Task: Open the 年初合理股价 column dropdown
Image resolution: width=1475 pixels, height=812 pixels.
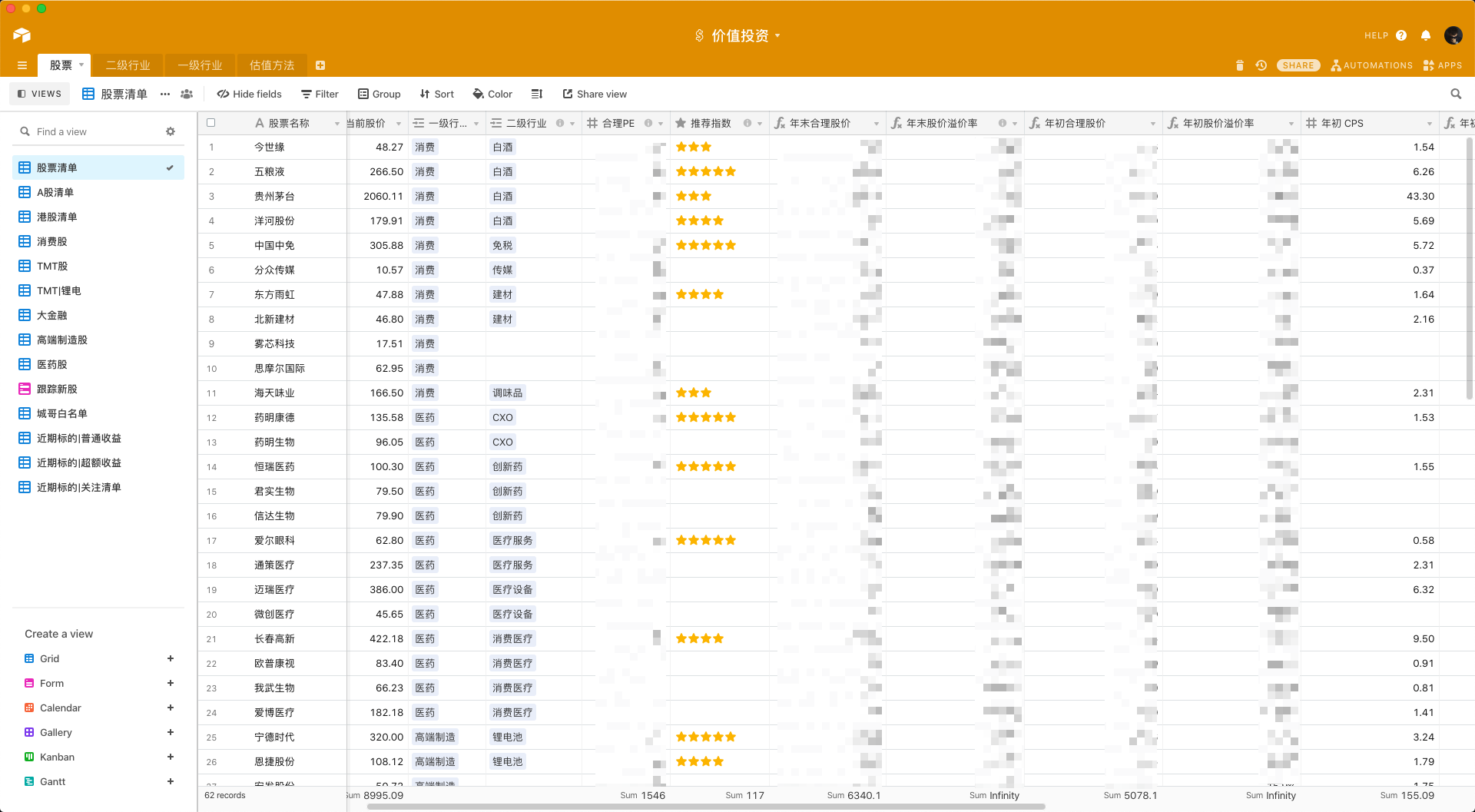Action: (1152, 124)
